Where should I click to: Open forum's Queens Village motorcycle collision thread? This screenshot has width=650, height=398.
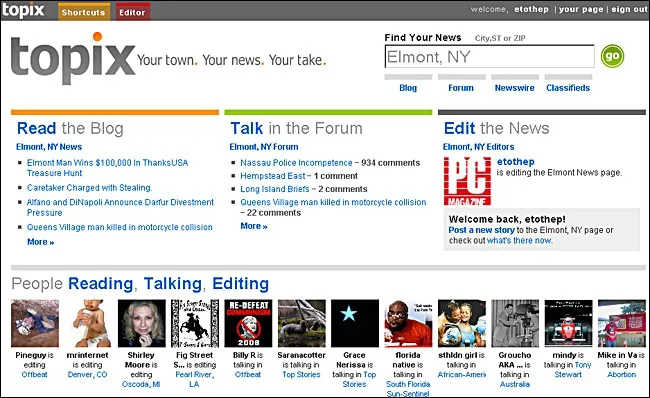coord(333,202)
